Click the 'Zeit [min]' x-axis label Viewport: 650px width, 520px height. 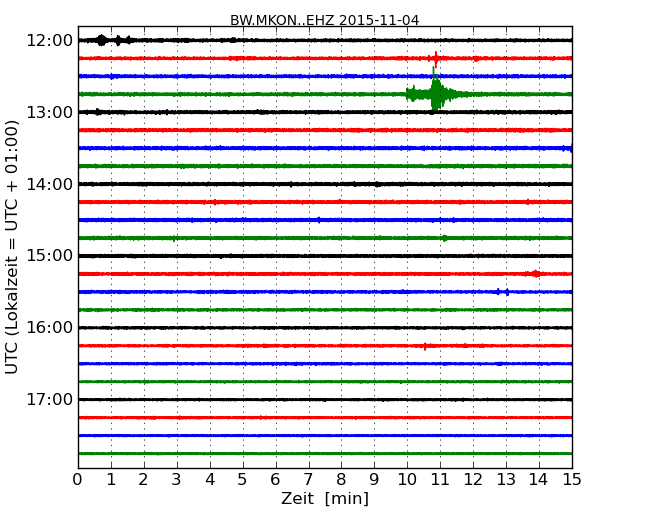coord(325,498)
